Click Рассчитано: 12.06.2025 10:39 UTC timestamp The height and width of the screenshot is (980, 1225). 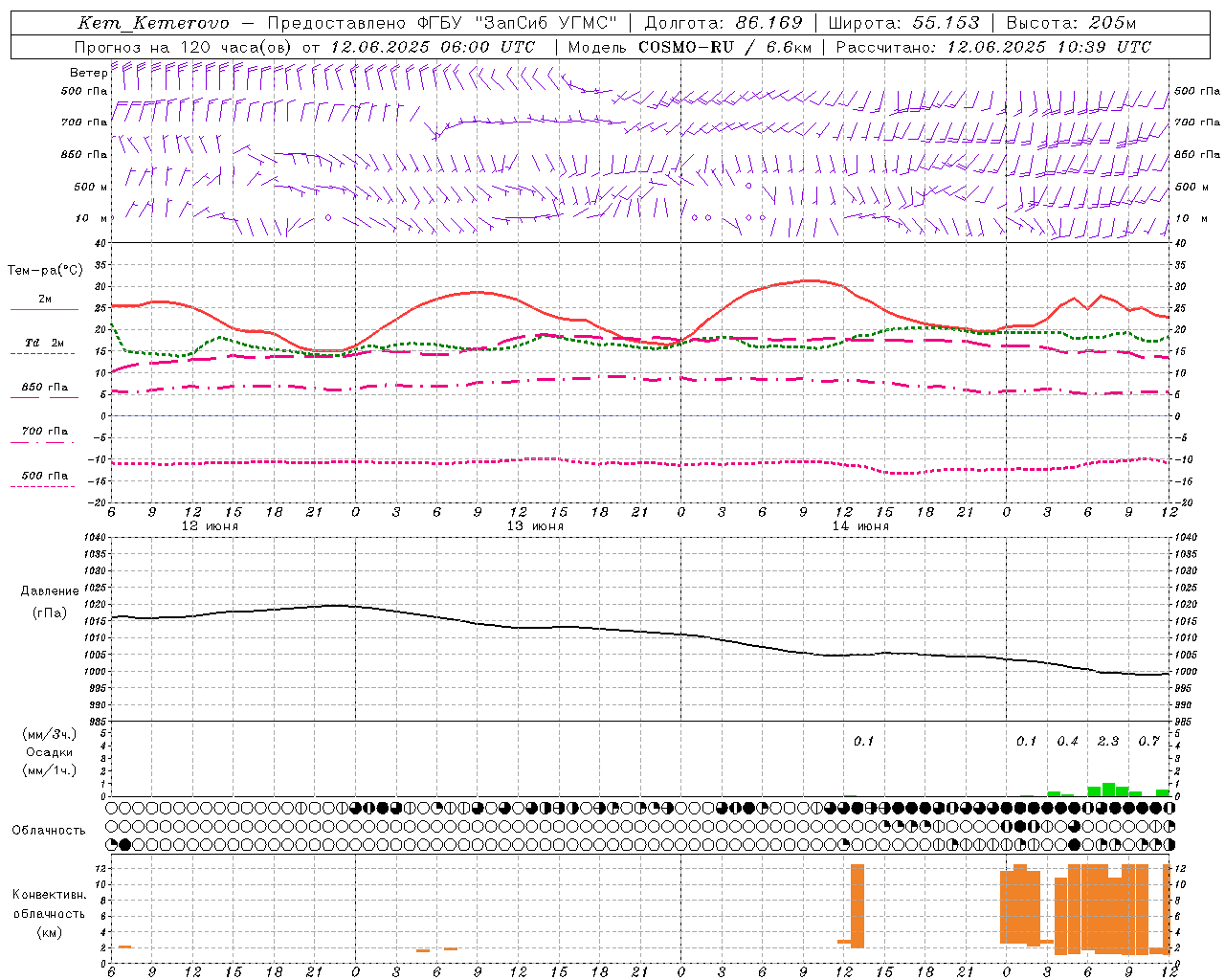(x=993, y=47)
